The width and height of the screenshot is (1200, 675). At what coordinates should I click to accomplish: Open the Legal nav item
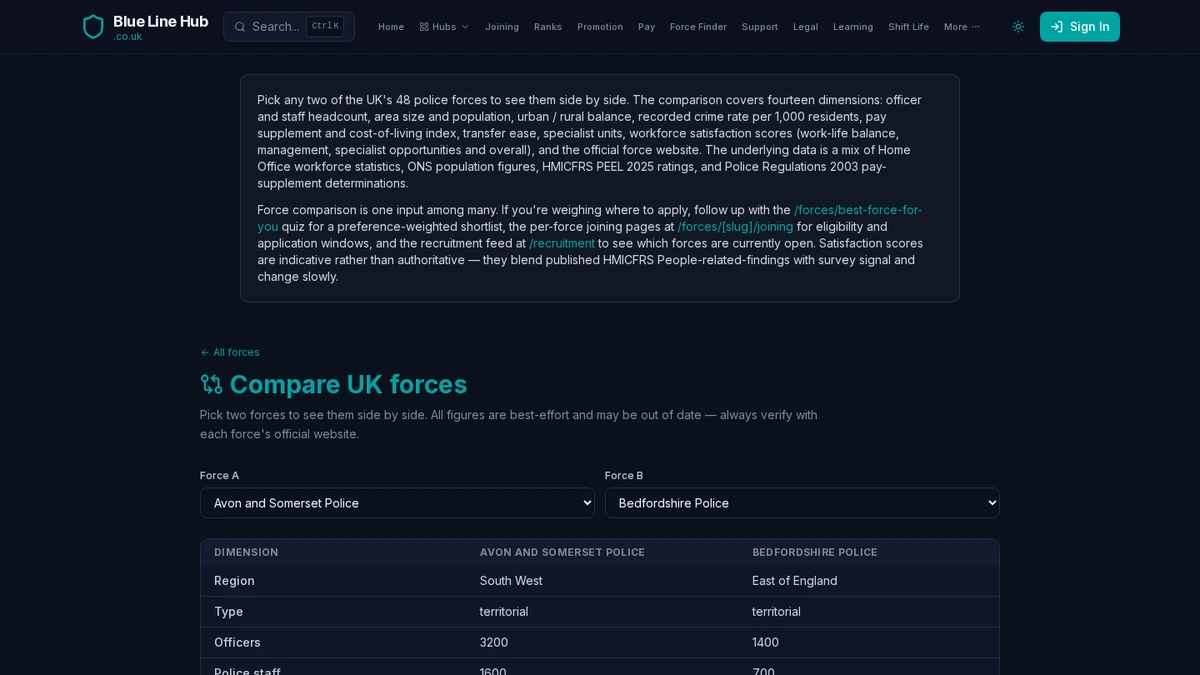pos(806,27)
